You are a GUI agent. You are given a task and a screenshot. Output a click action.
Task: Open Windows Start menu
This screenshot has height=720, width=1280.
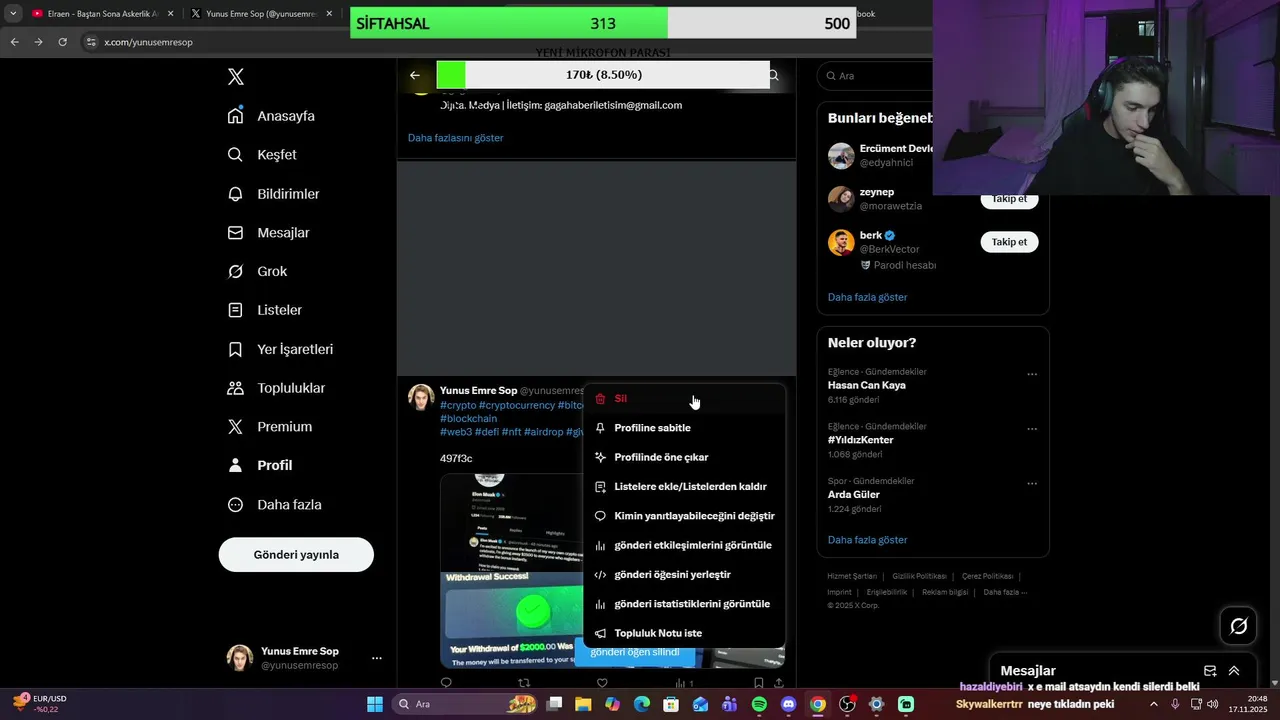click(375, 704)
